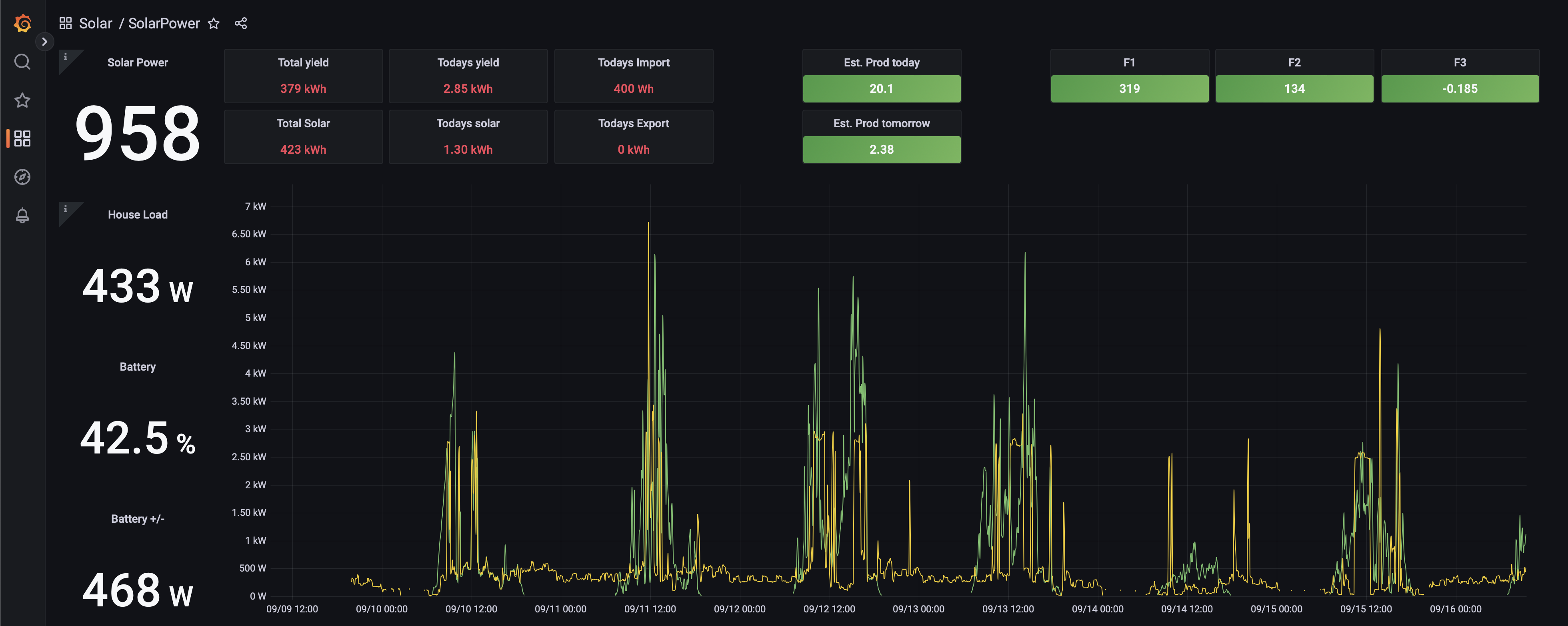Open the Total yield panel title menu
This screenshot has width=1568, height=626.
303,62
